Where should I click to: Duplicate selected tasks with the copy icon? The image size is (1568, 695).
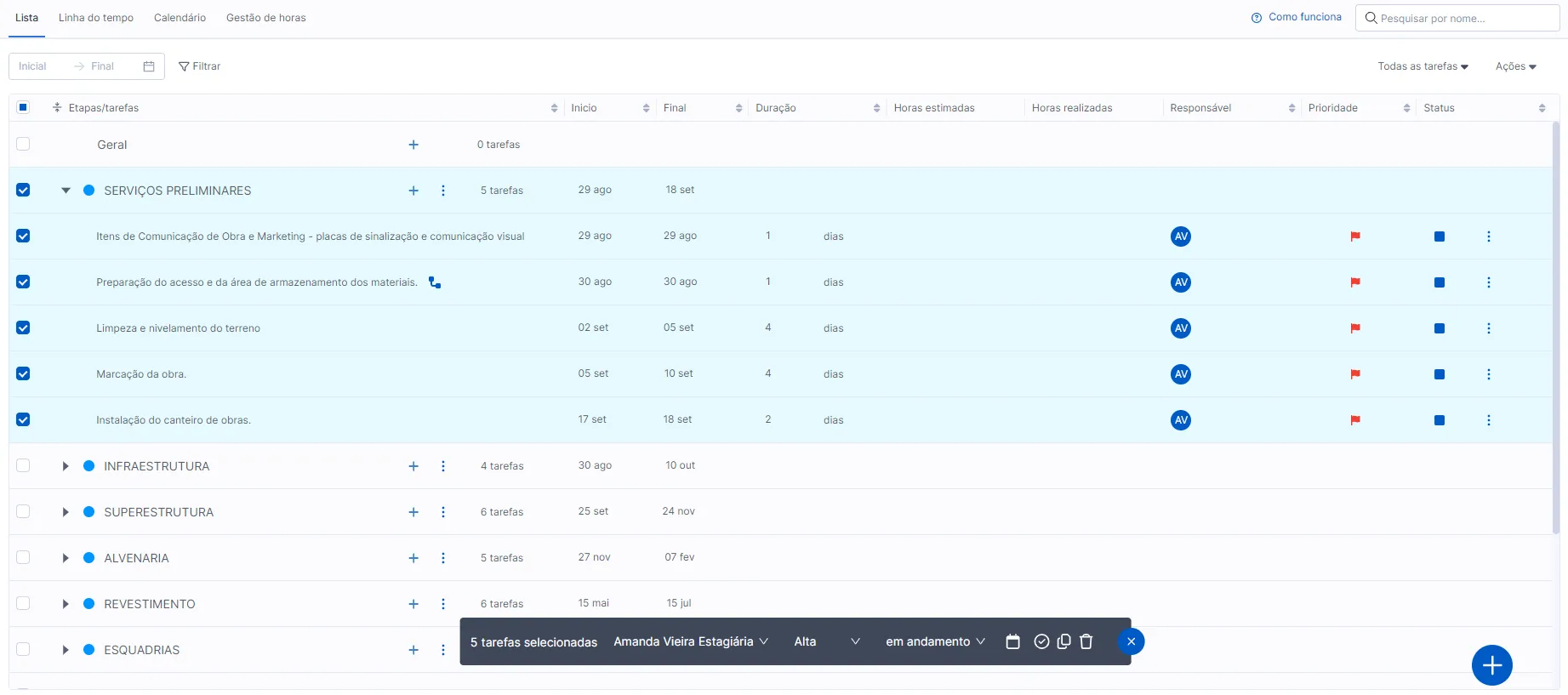point(1063,641)
